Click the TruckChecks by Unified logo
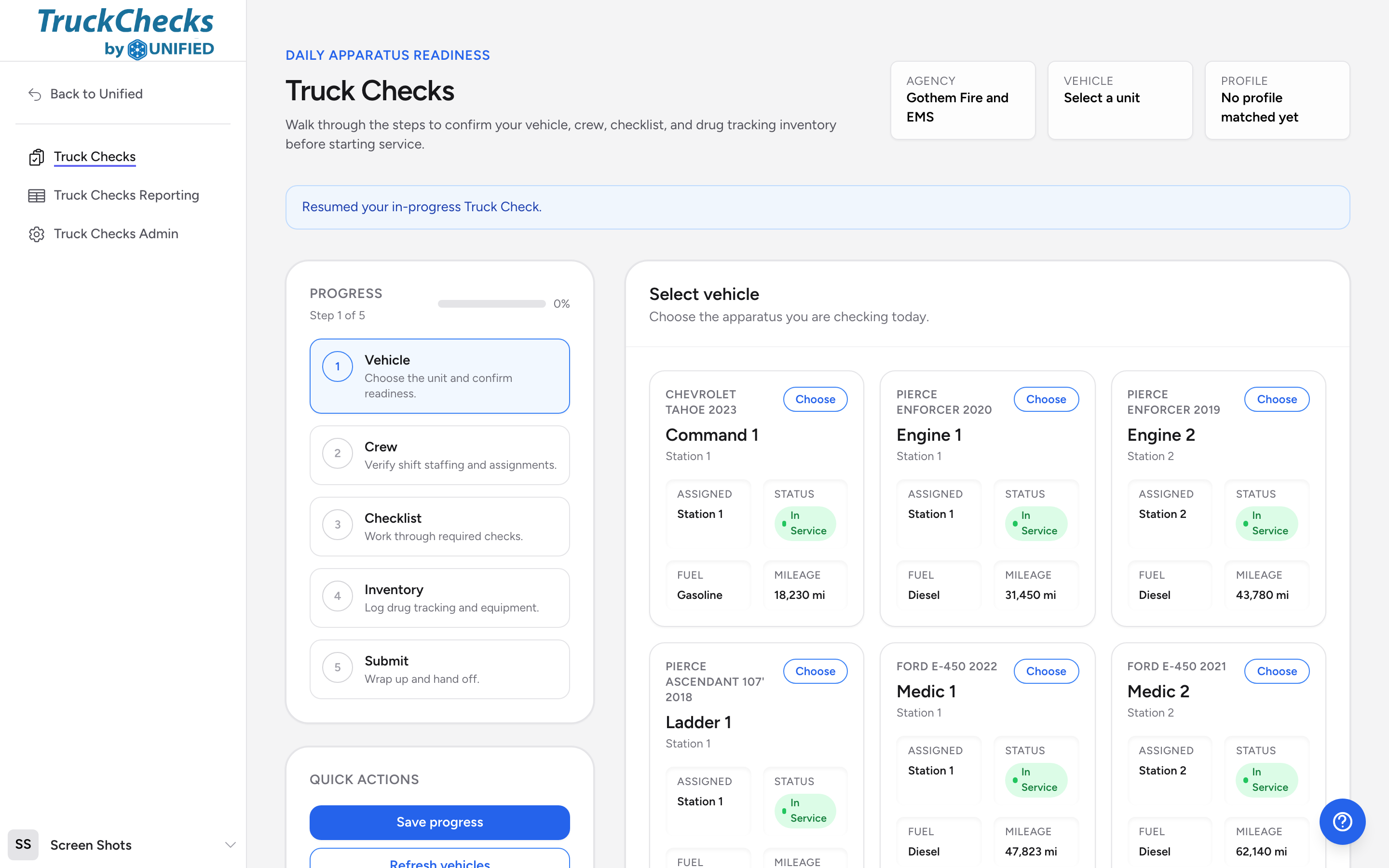Viewport: 1389px width, 868px height. click(x=126, y=33)
